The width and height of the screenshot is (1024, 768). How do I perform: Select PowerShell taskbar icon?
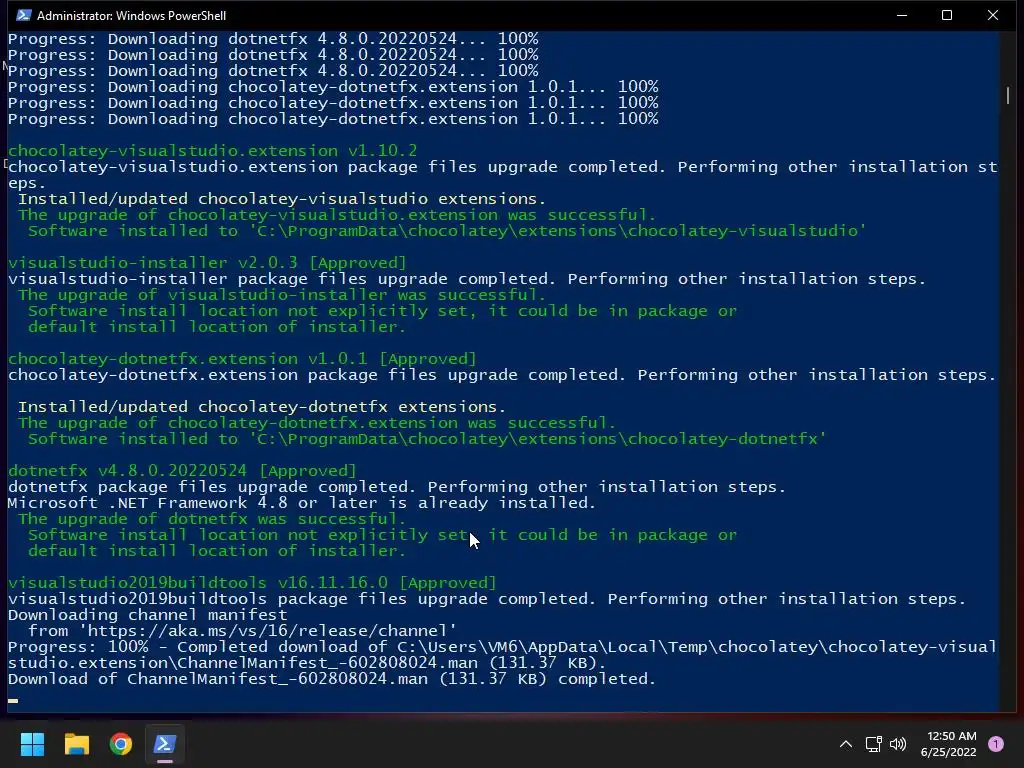[x=165, y=744]
